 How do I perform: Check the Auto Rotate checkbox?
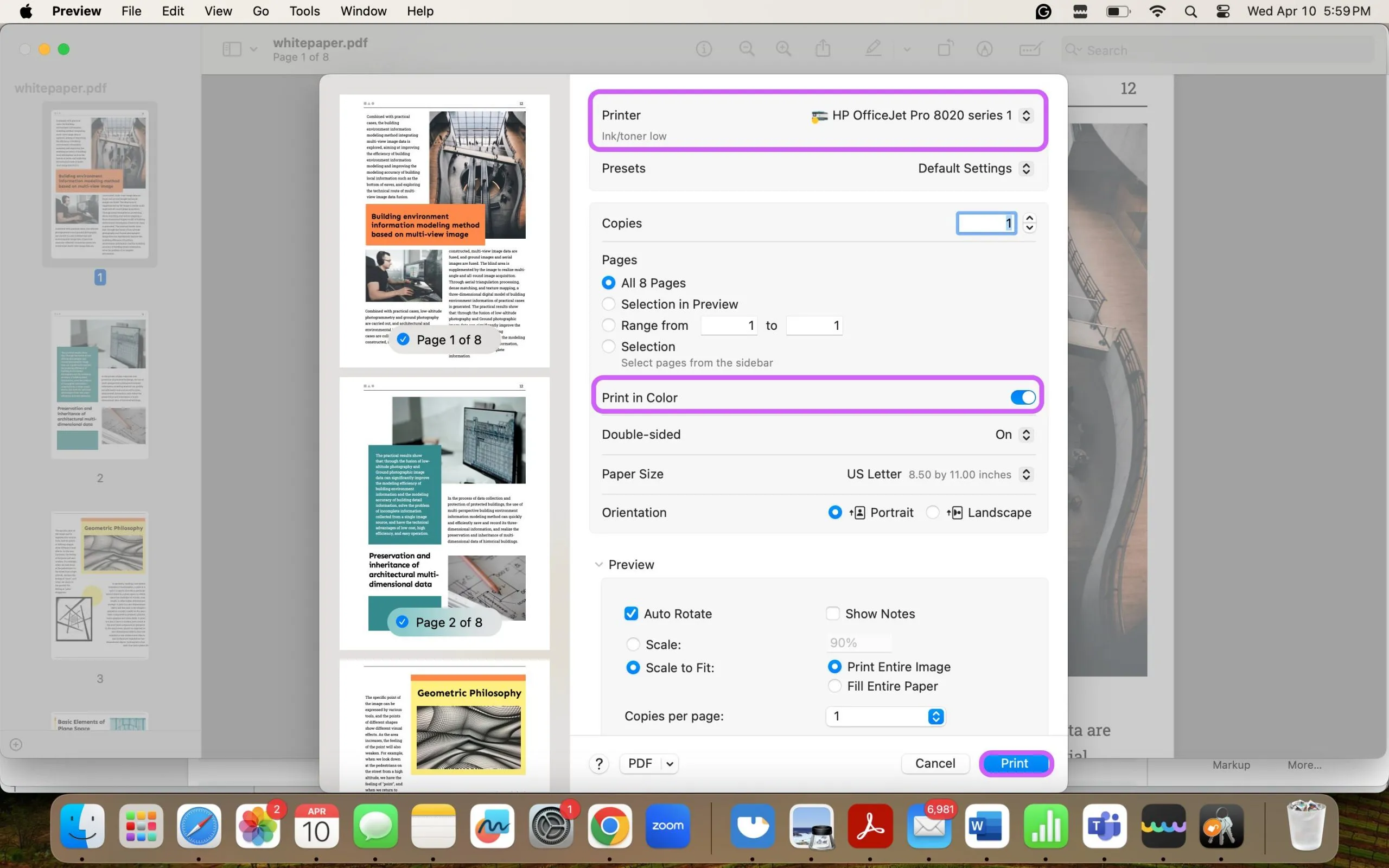631,613
